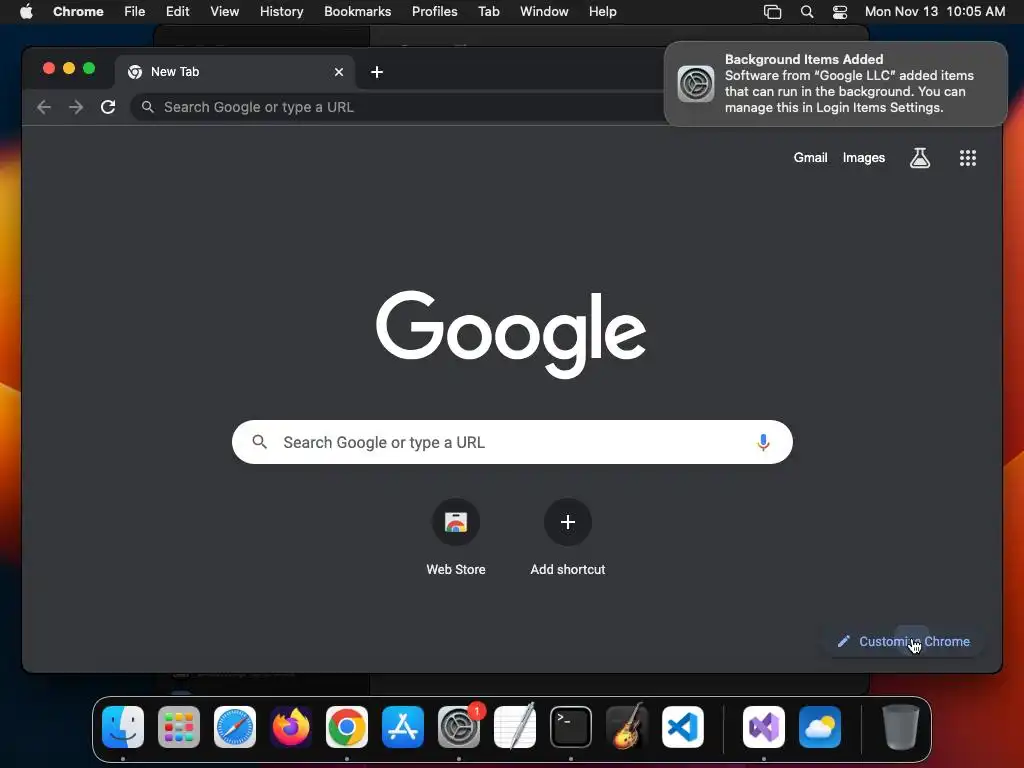Select the New Tab tab
This screenshot has width=1024, height=768.
(x=235, y=72)
